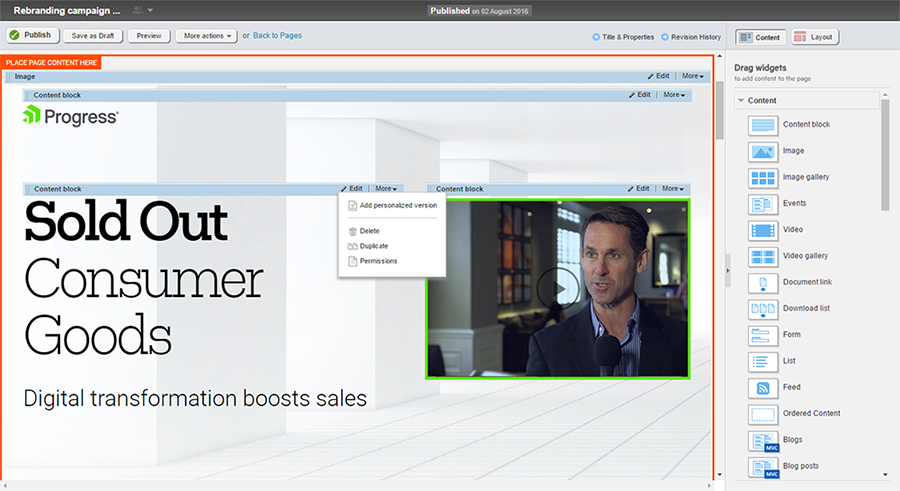Click the Ordered Content widget icon
This screenshot has width=900, height=491.
(763, 413)
